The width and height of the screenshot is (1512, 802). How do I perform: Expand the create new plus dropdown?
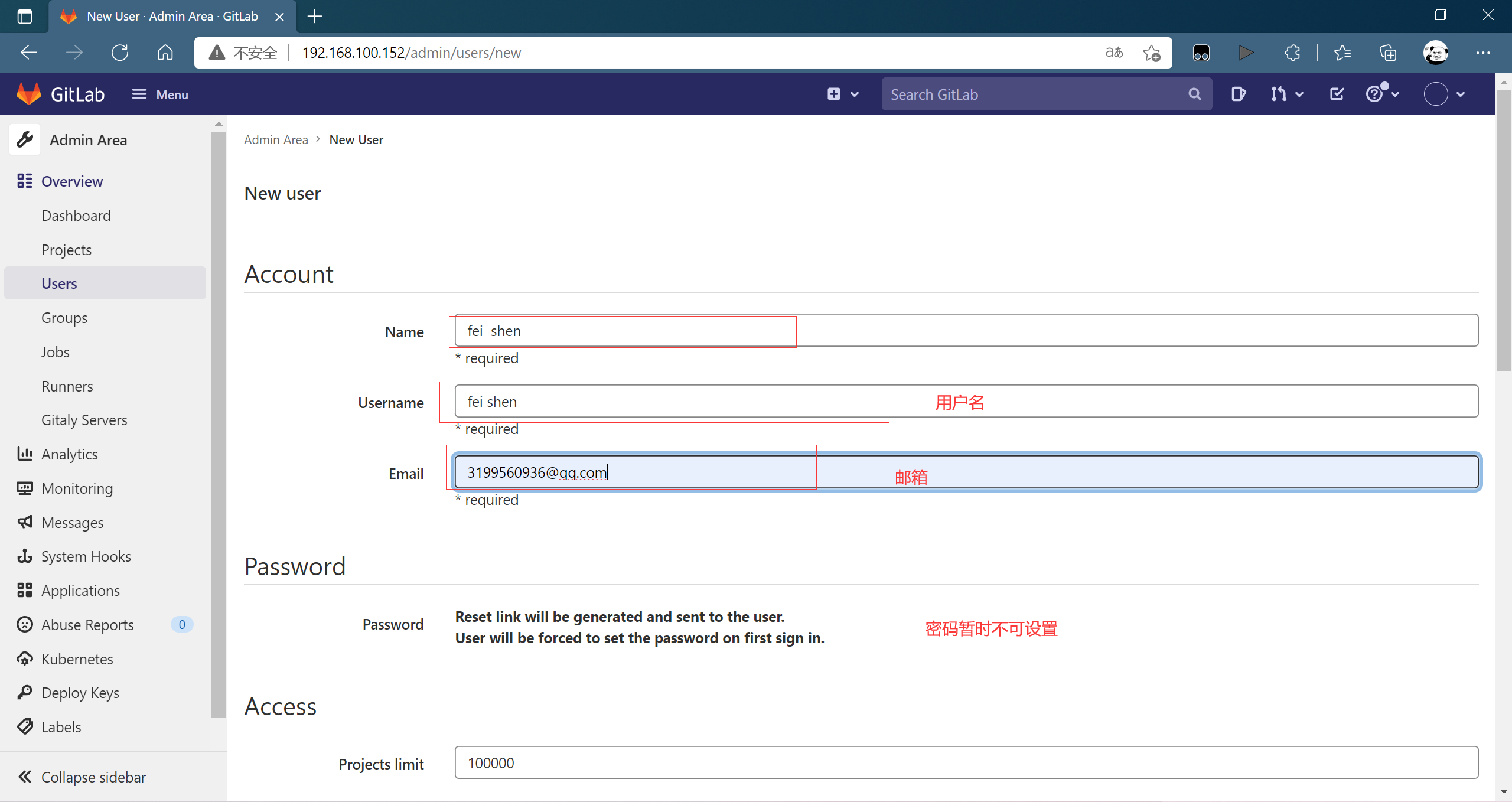pos(842,94)
